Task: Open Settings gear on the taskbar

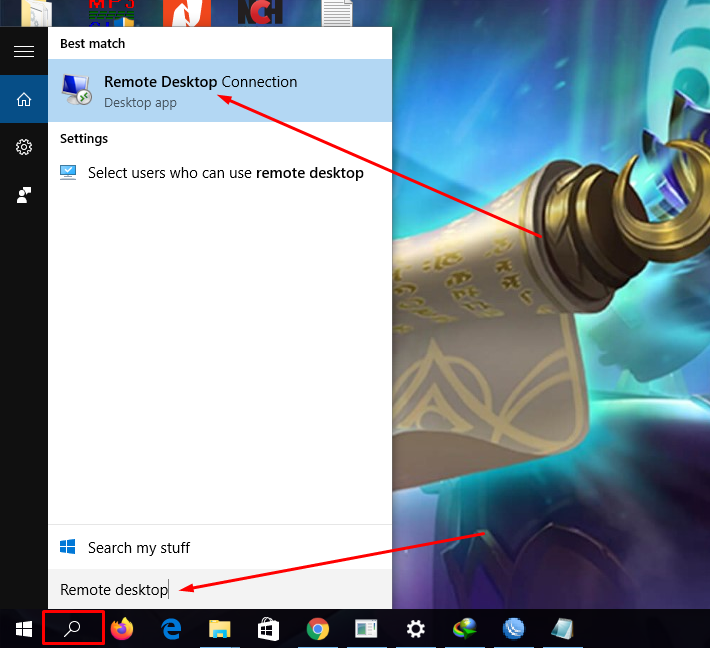Action: [415, 629]
